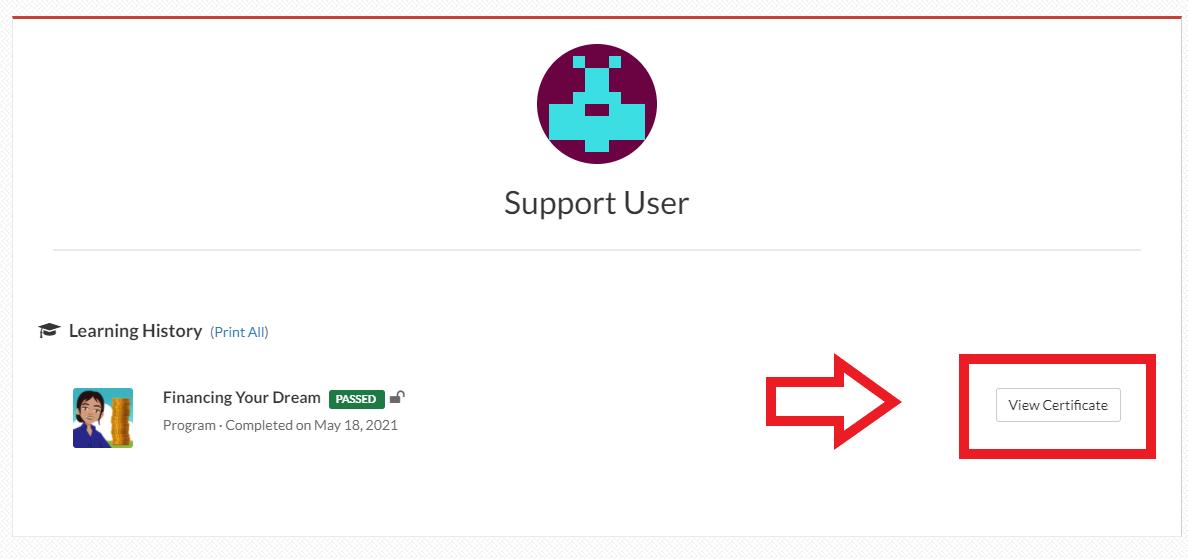Click the Program label under course title
The width and height of the screenshot is (1188, 559).
(189, 425)
